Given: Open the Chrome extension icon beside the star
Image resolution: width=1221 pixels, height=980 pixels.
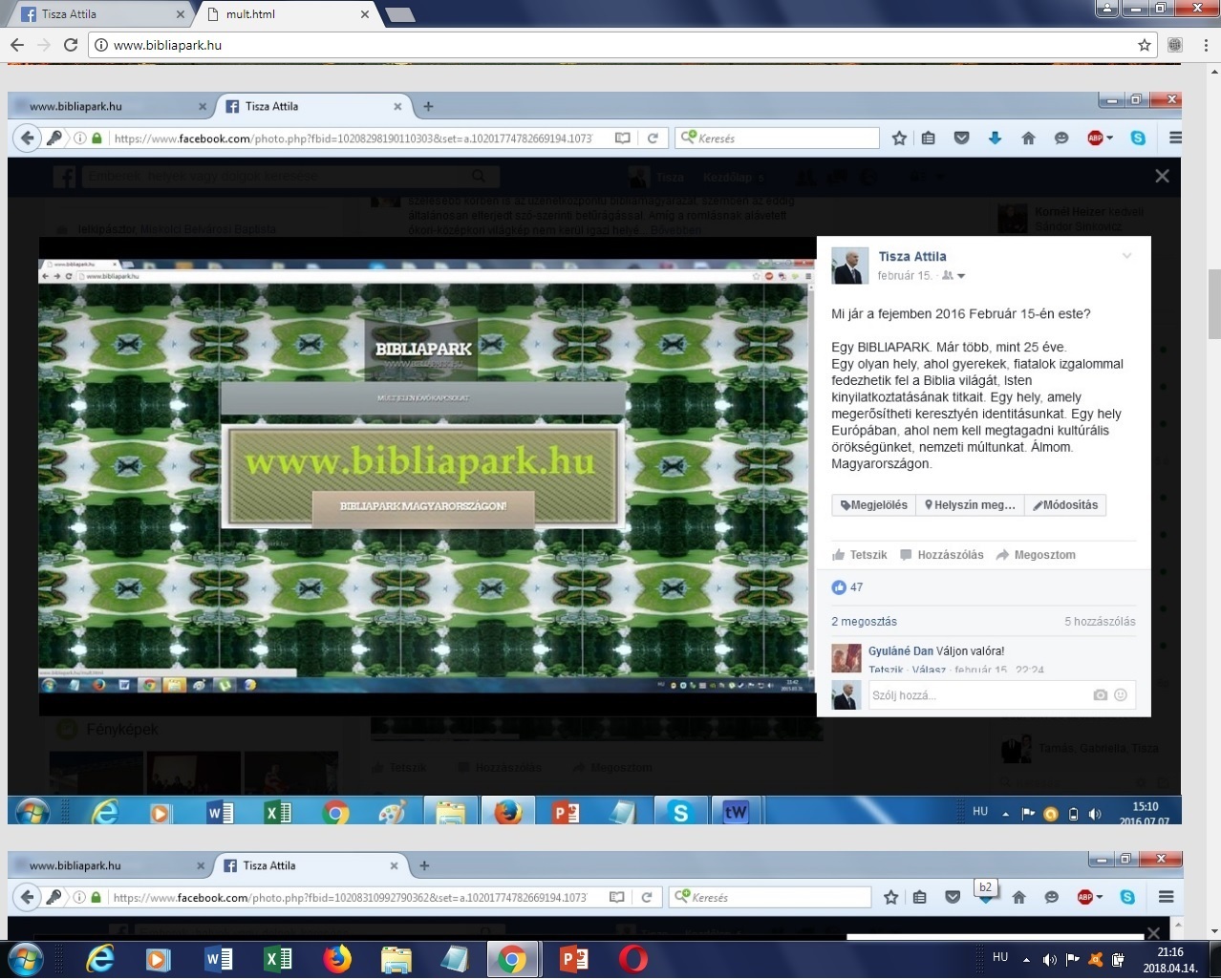Looking at the screenshot, I should pos(1175,45).
